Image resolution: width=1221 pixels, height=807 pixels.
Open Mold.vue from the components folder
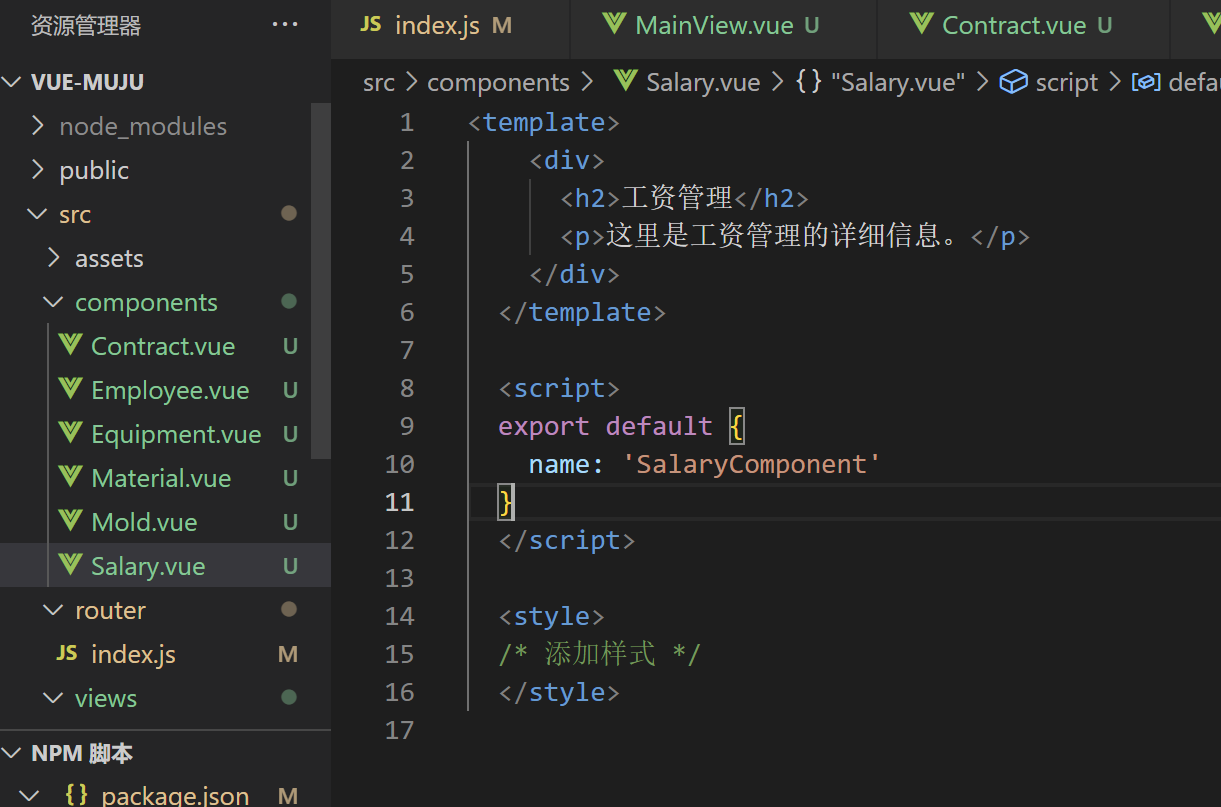point(144,522)
